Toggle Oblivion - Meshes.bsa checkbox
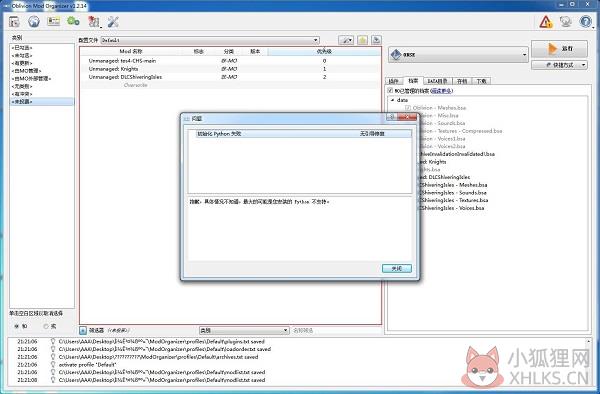Screen dimensions: 600x394 tap(408, 108)
